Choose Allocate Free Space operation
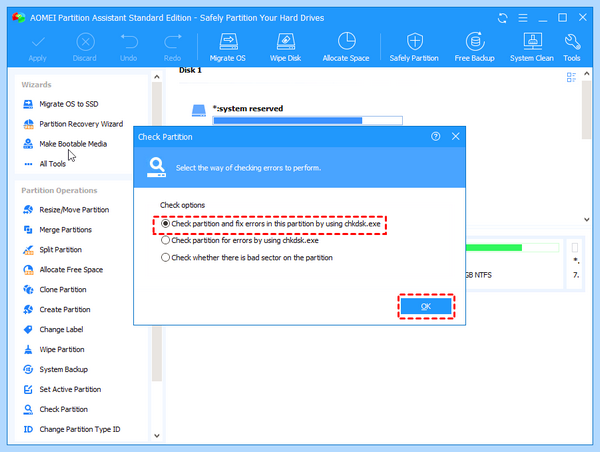 coord(71,269)
